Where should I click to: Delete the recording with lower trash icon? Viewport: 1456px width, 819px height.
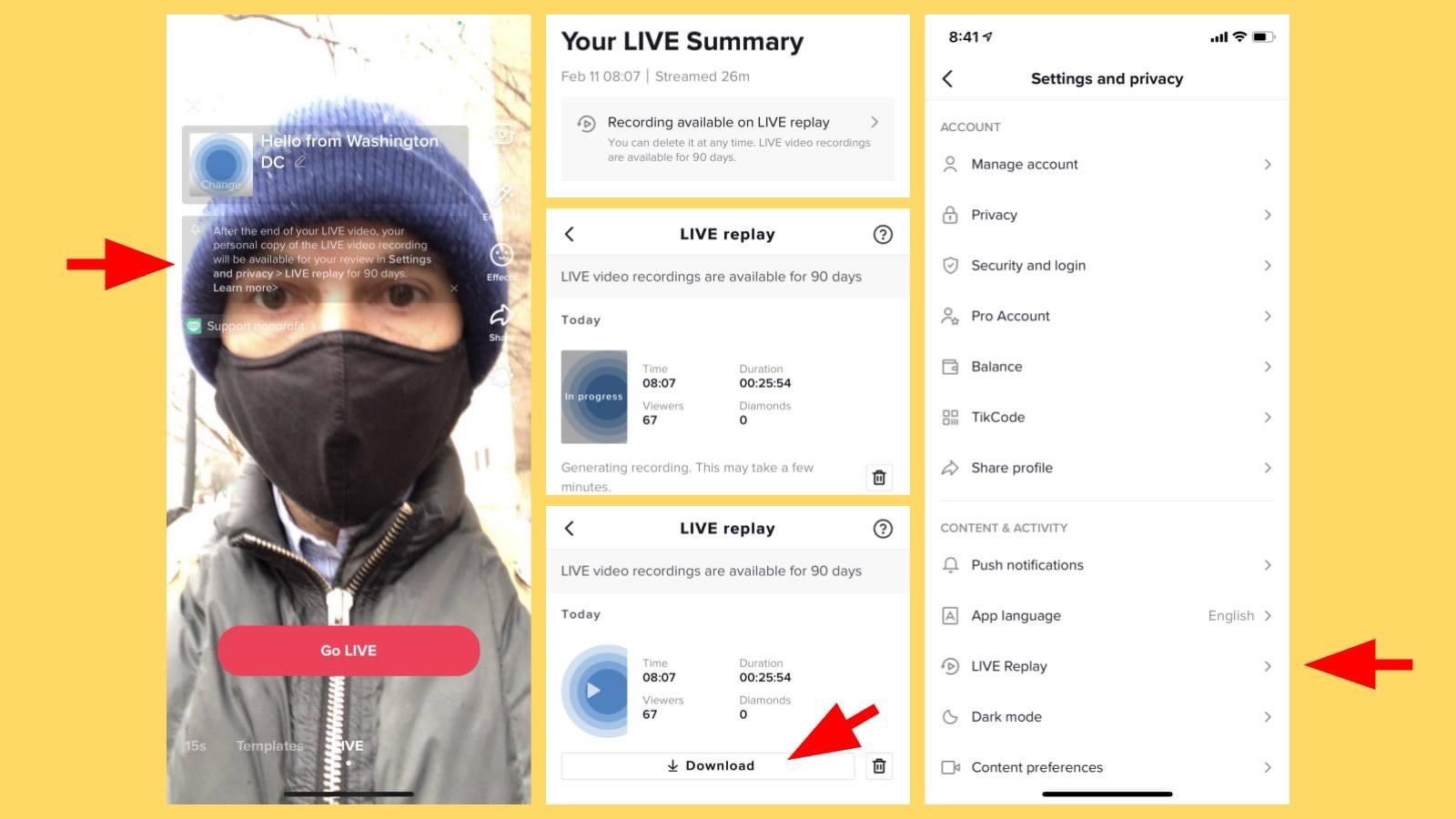click(879, 766)
